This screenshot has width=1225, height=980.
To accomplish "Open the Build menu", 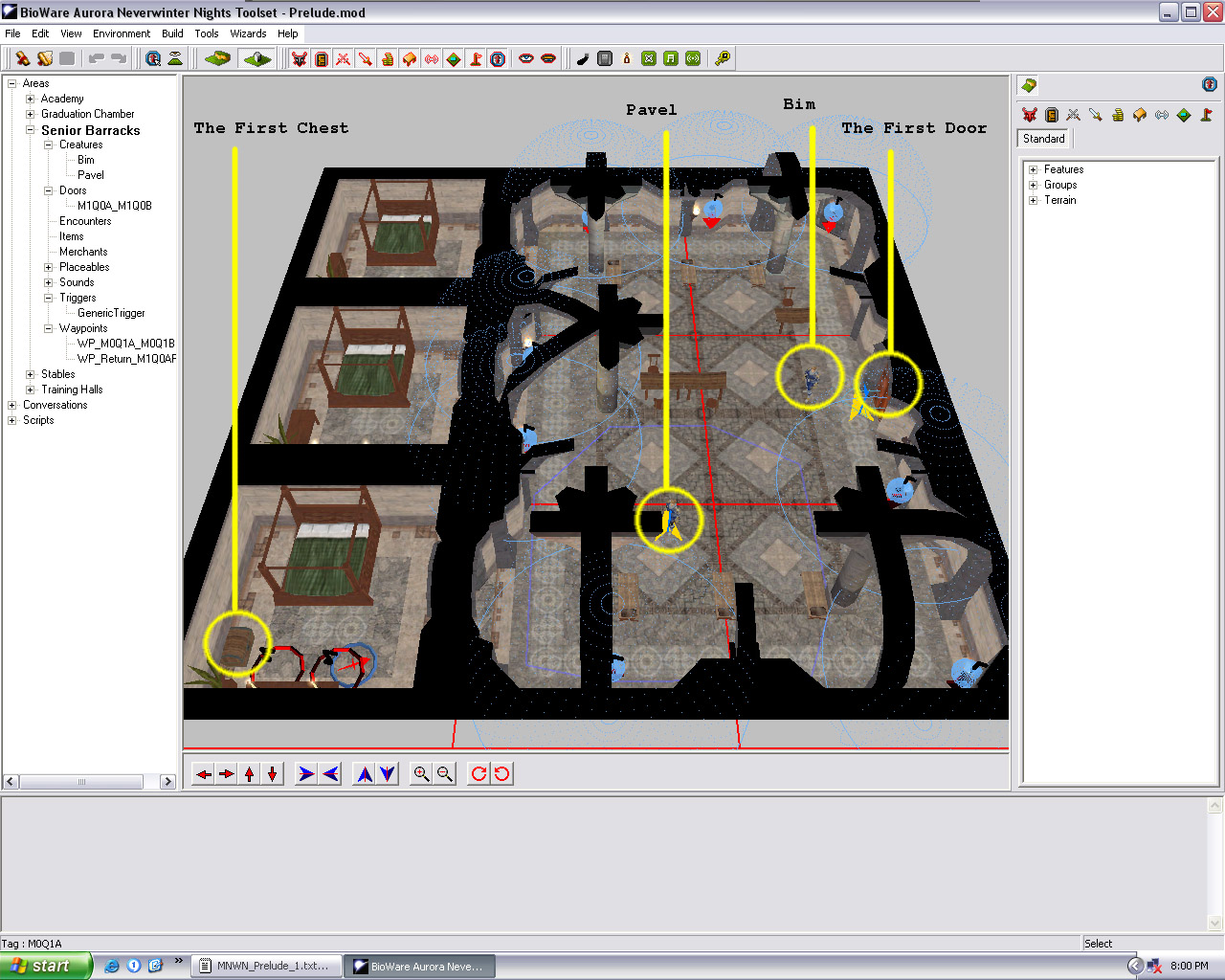I will click(x=172, y=33).
